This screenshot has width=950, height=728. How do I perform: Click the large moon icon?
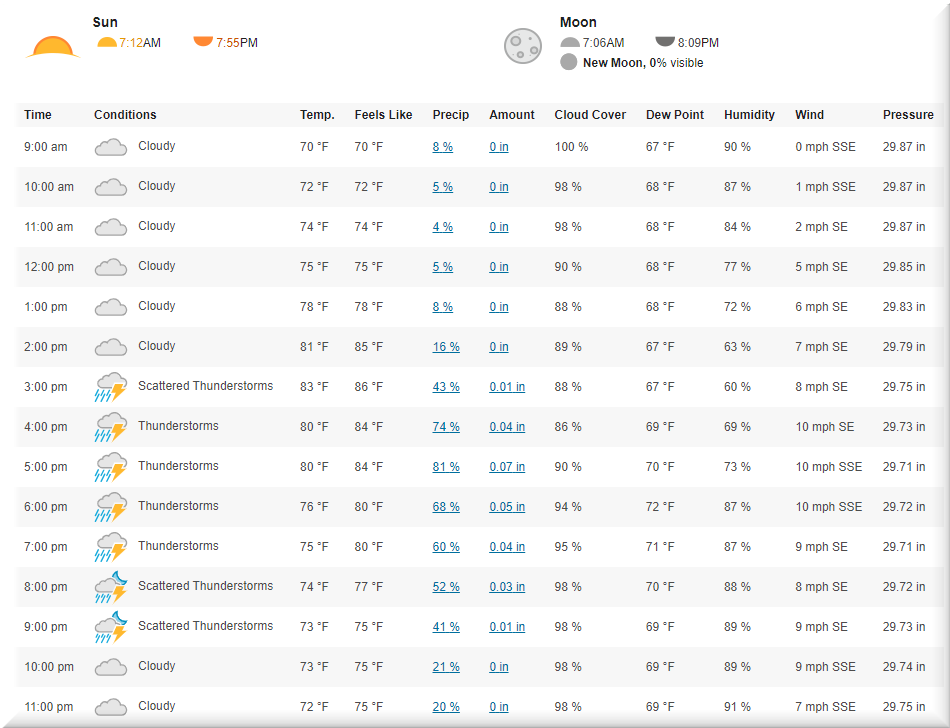(x=522, y=45)
